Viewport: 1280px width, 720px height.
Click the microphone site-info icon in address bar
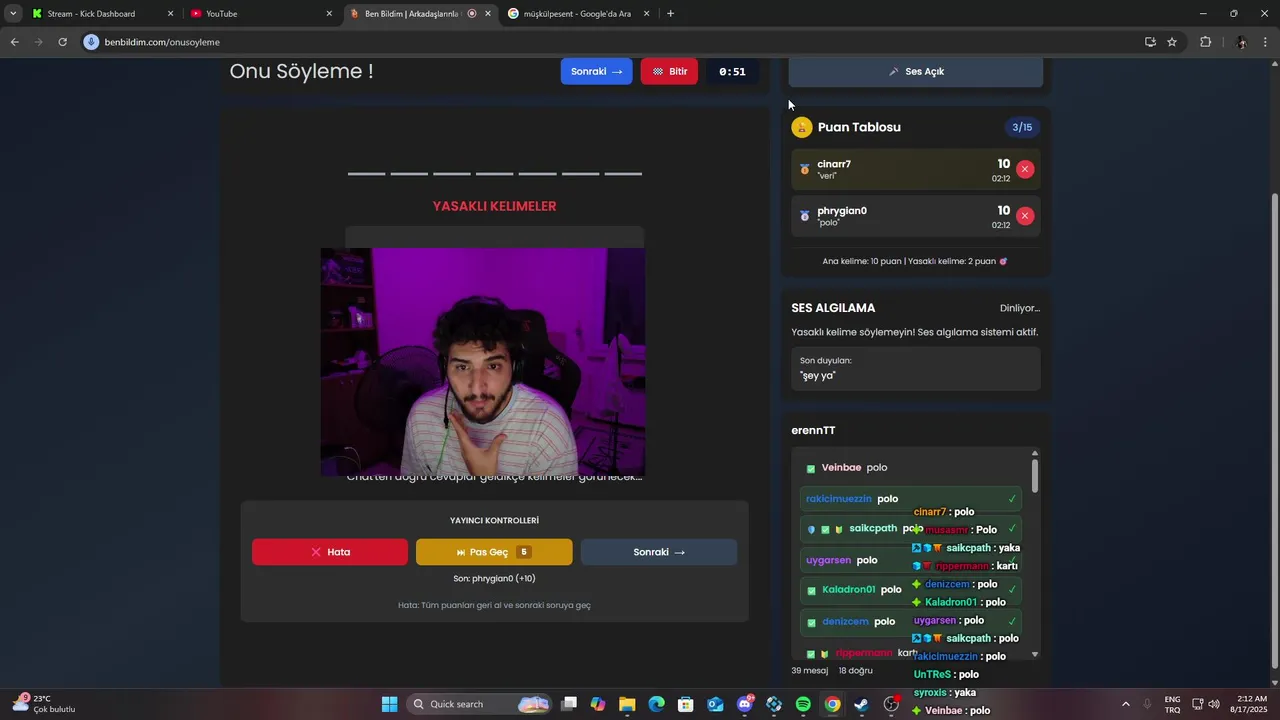[x=92, y=42]
